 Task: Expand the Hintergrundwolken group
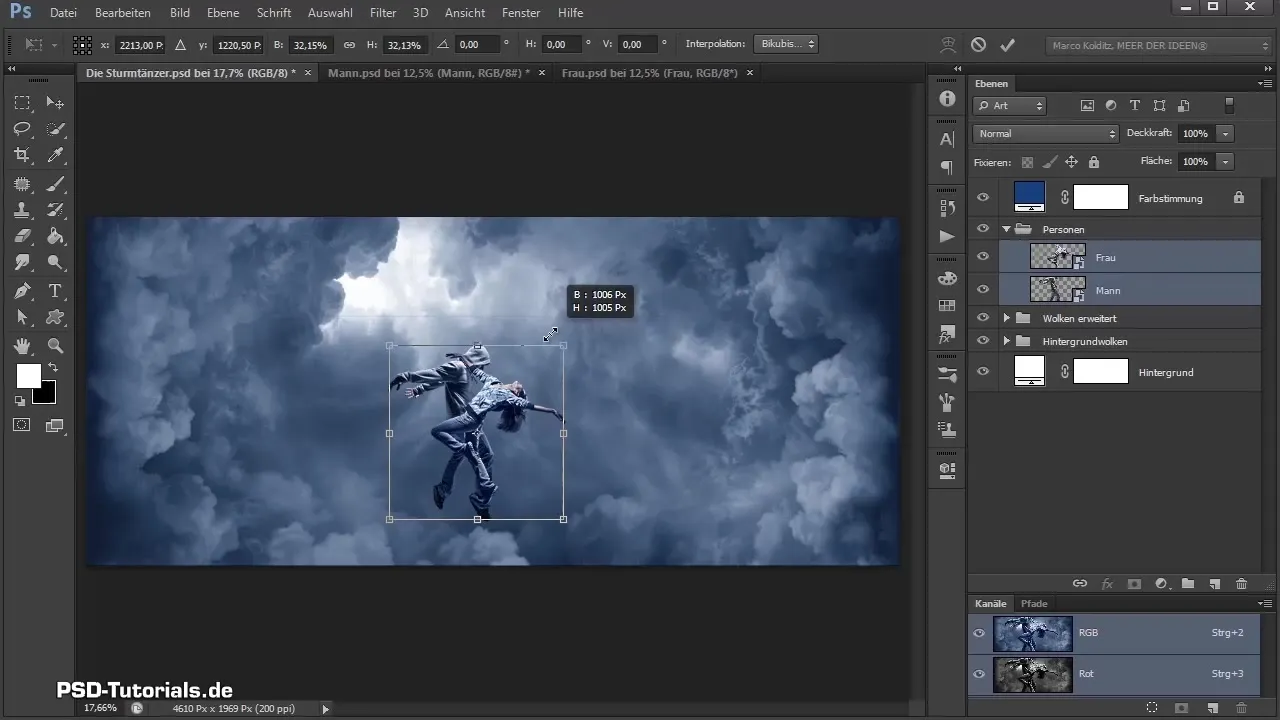click(x=1006, y=342)
